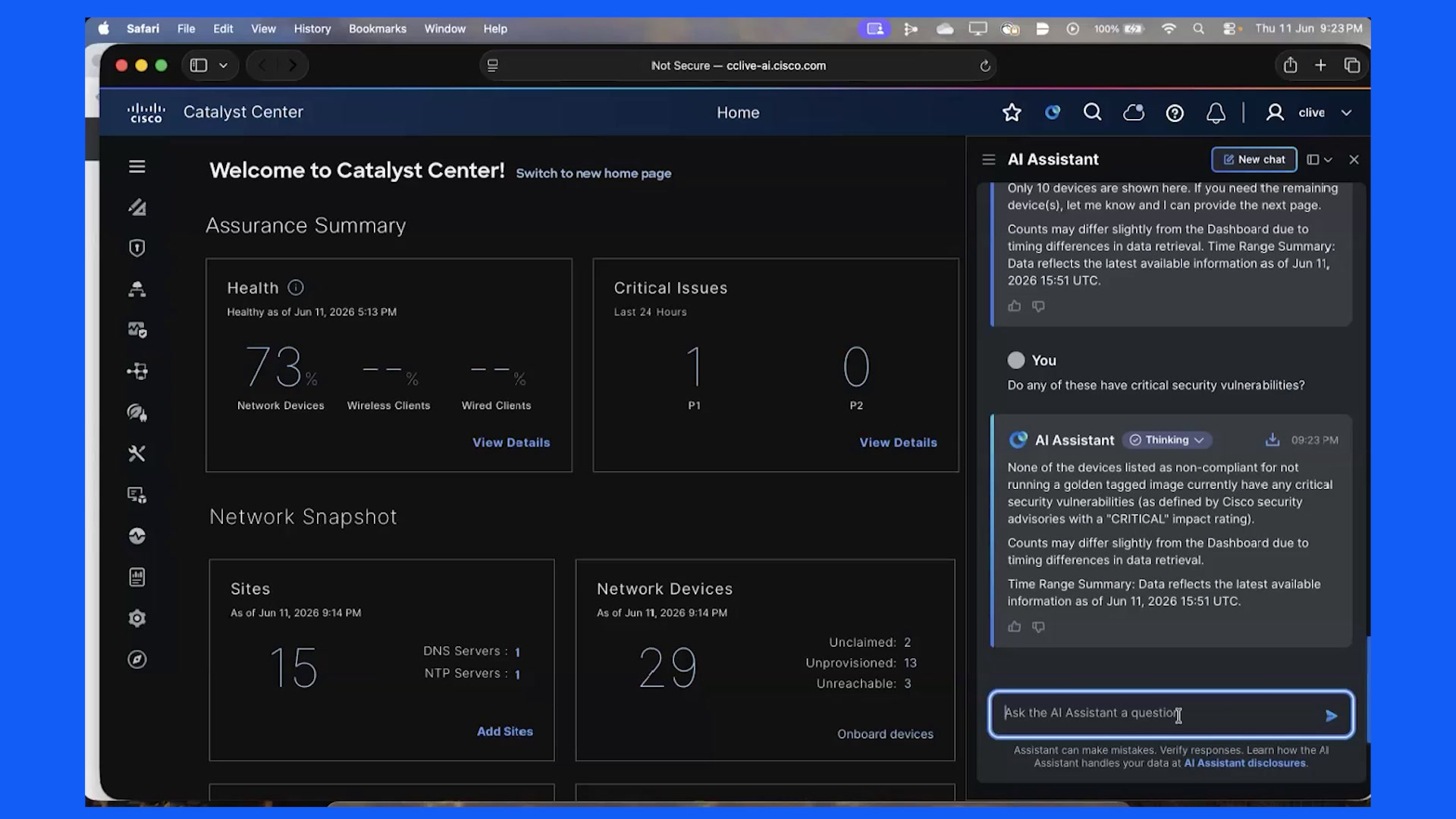The height and width of the screenshot is (819, 1456).
Task: Click View Details in Critical Issues card
Action: [x=898, y=442]
